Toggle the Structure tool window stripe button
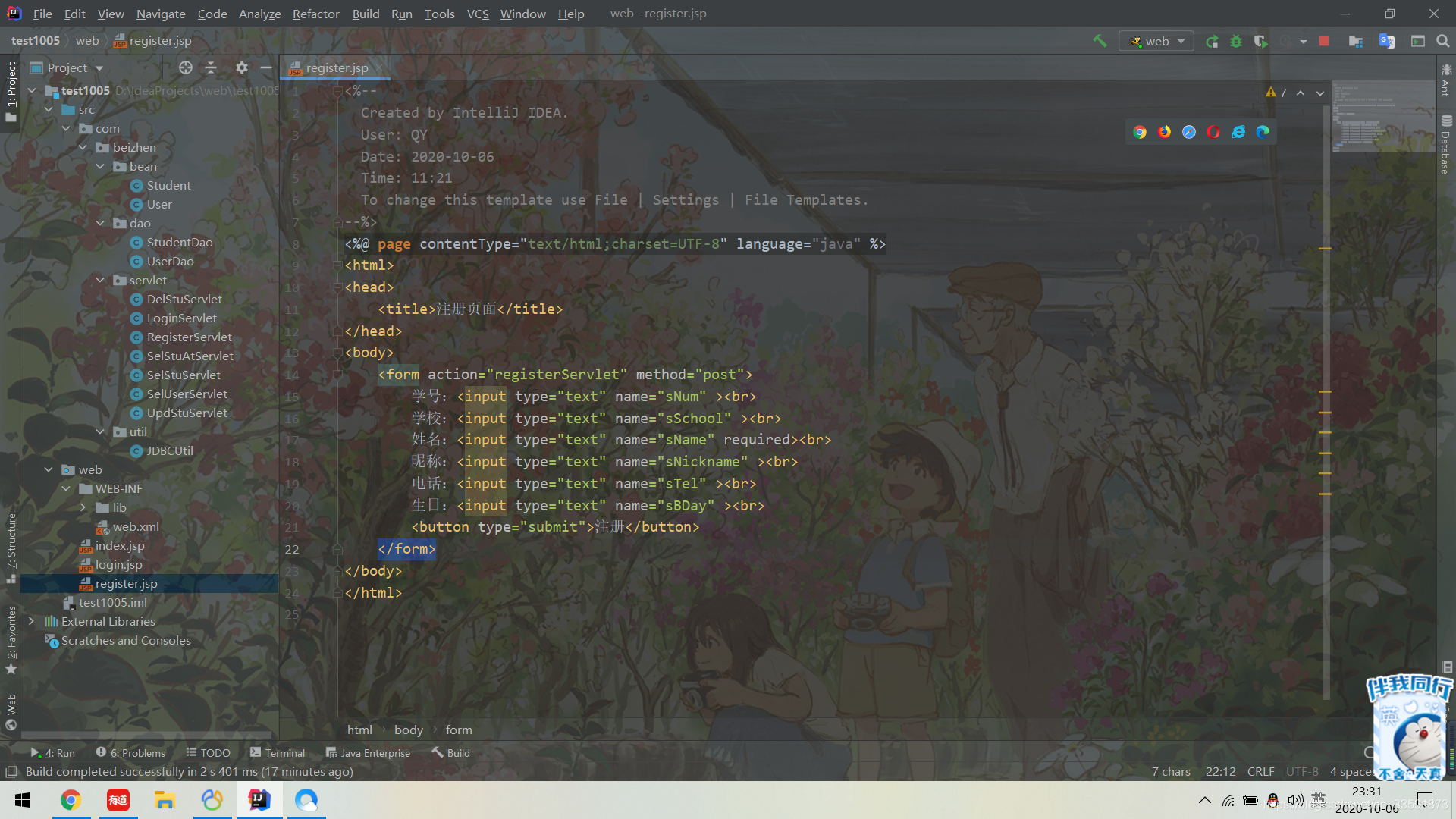The height and width of the screenshot is (819, 1456). pyautogui.click(x=11, y=548)
